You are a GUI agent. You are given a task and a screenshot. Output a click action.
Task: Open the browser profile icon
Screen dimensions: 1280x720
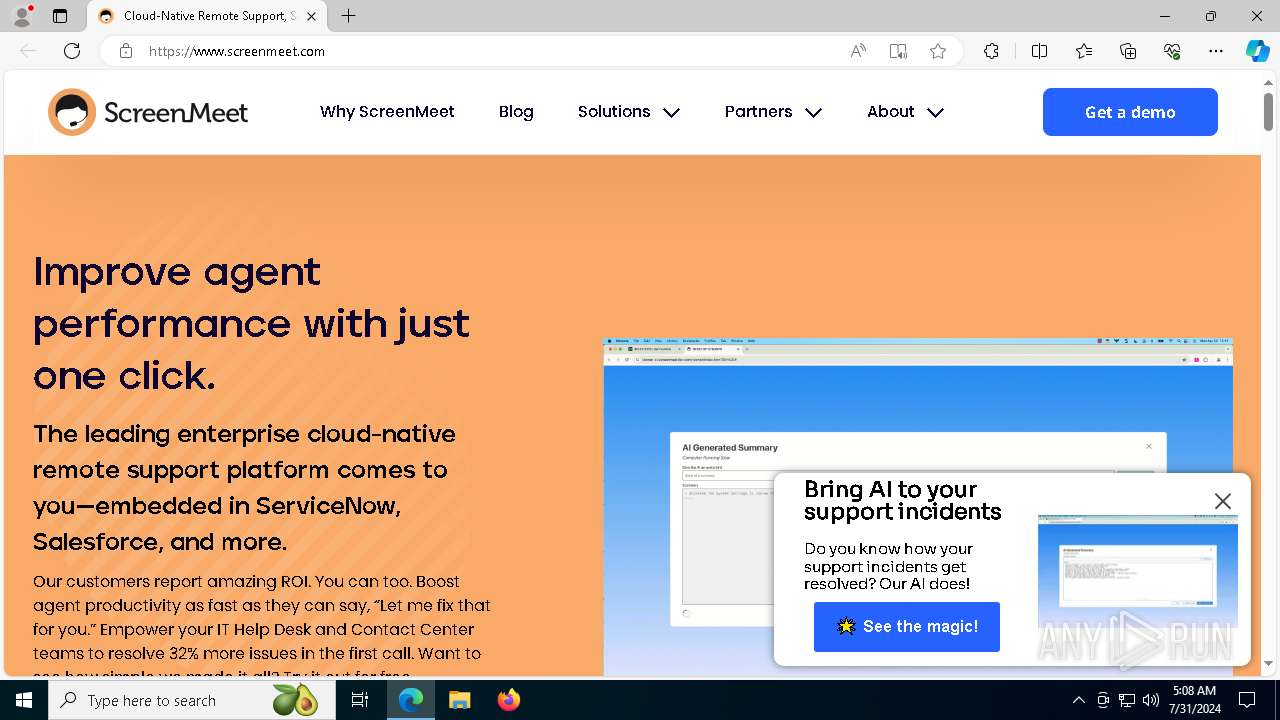[x=21, y=16]
